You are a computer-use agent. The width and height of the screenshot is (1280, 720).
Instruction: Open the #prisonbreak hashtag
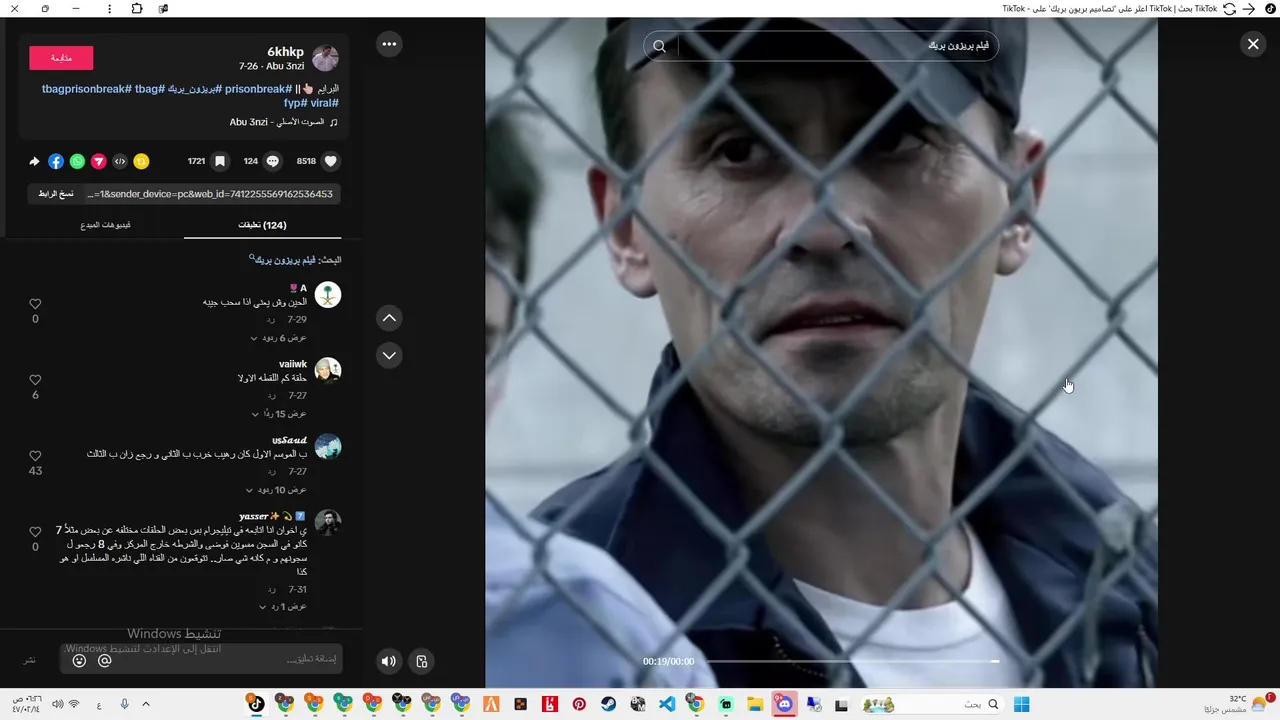pyautogui.click(x=258, y=89)
